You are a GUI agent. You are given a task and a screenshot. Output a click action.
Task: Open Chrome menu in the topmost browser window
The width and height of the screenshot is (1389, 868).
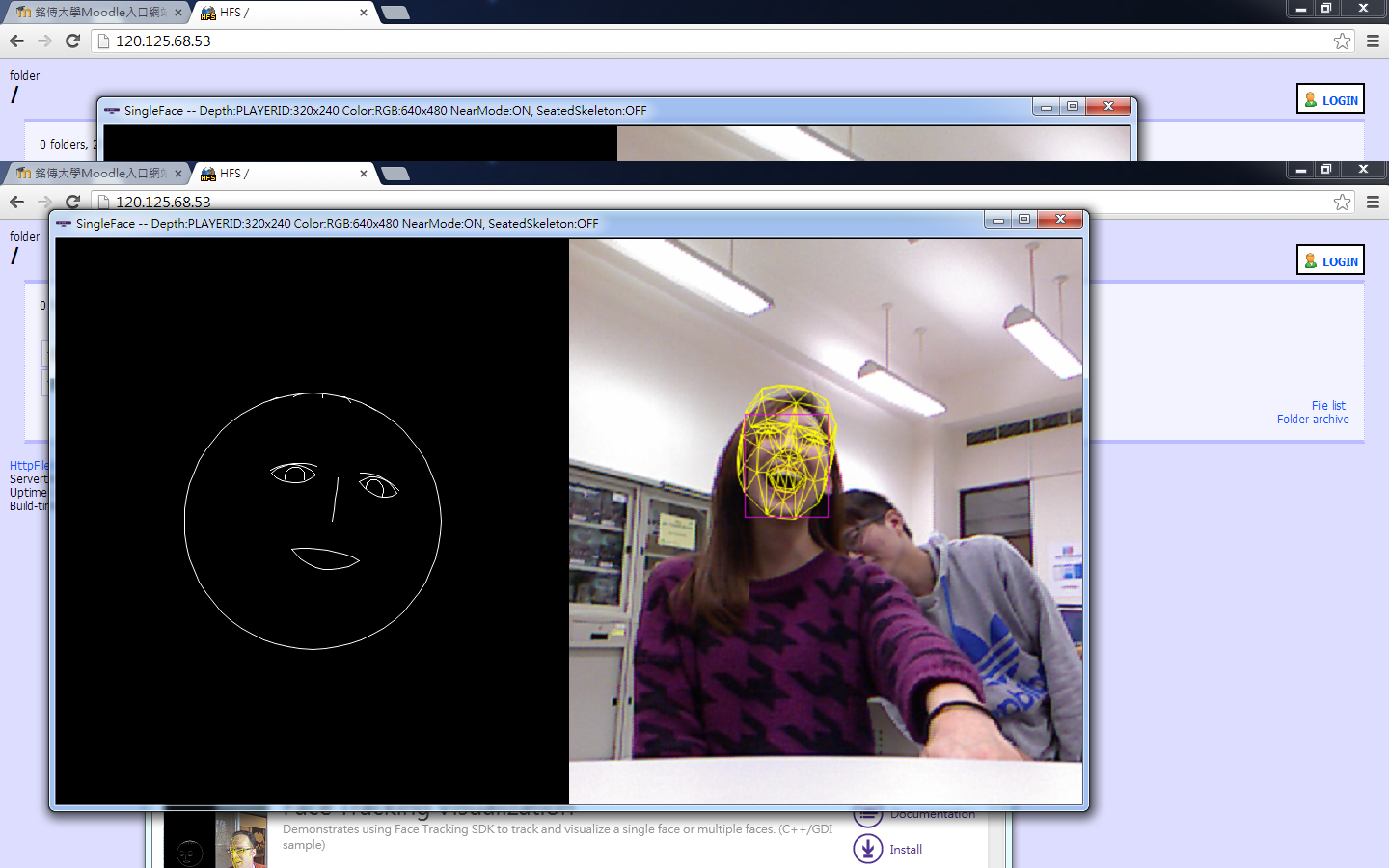(1373, 41)
